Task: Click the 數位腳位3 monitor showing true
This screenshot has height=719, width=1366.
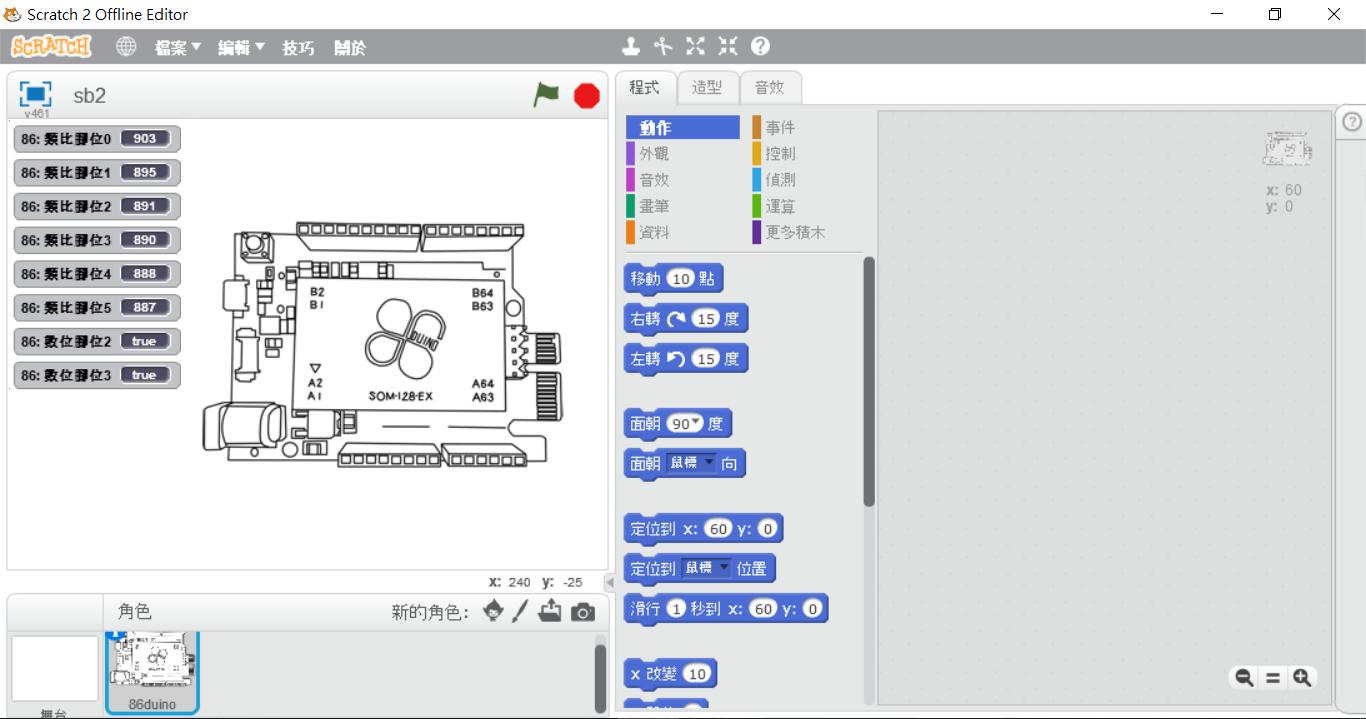Action: [x=97, y=375]
